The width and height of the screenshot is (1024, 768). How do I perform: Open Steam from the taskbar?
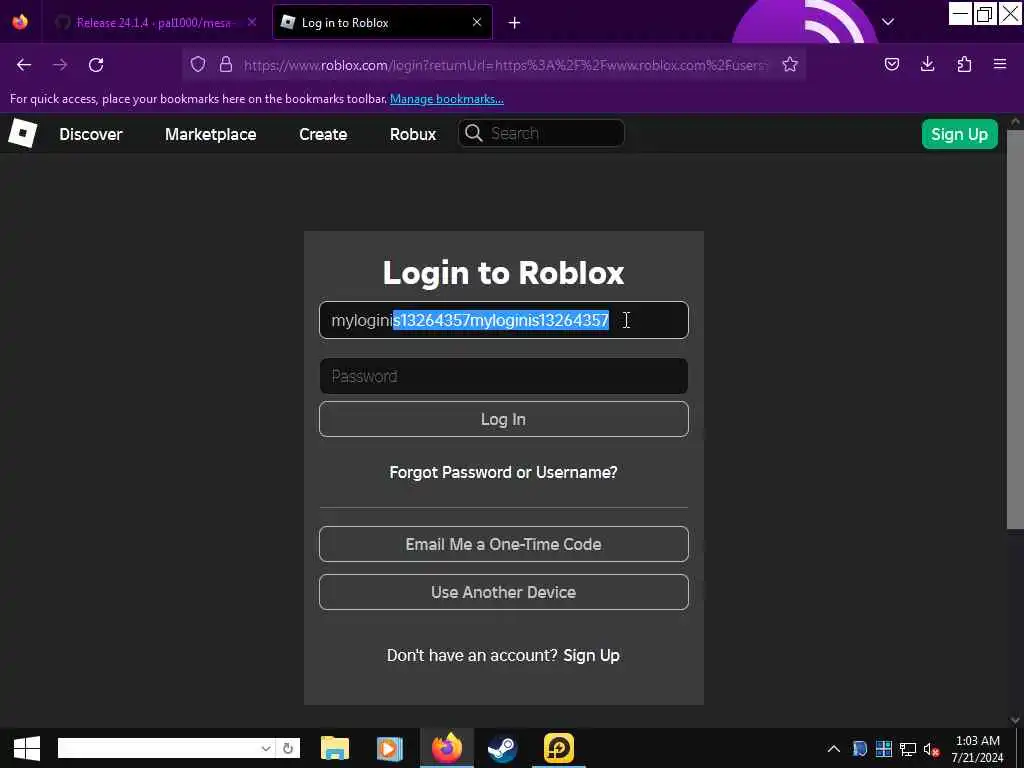pos(502,748)
